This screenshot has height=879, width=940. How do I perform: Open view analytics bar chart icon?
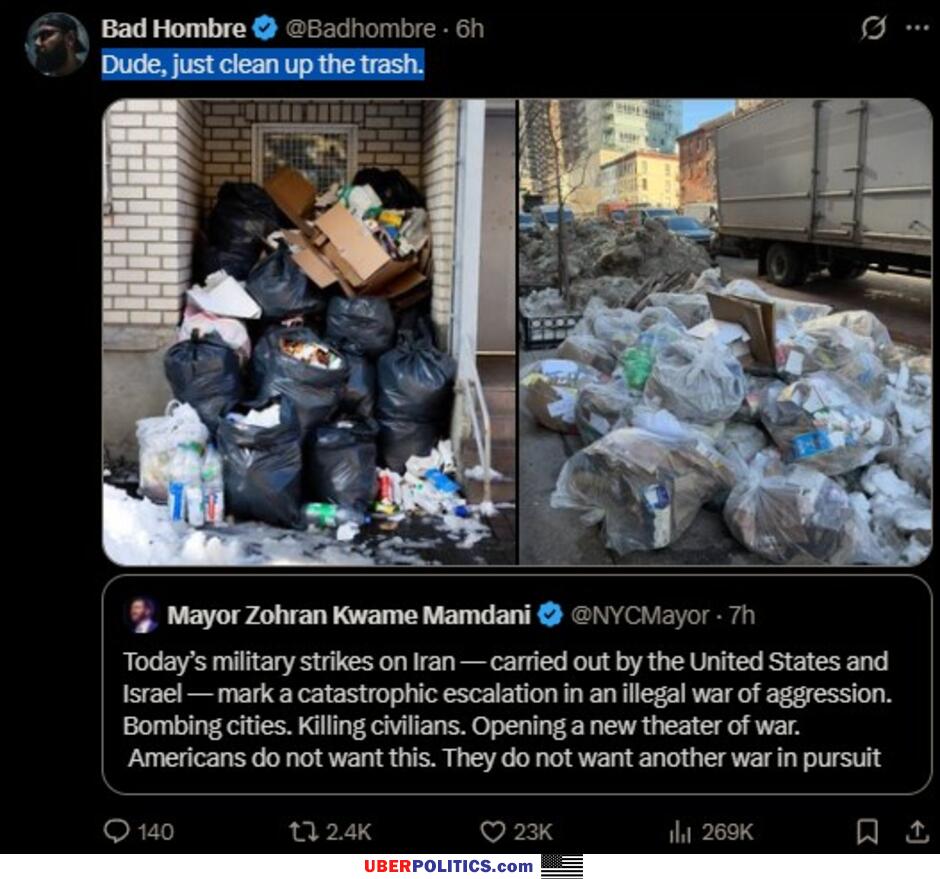pyautogui.click(x=680, y=832)
